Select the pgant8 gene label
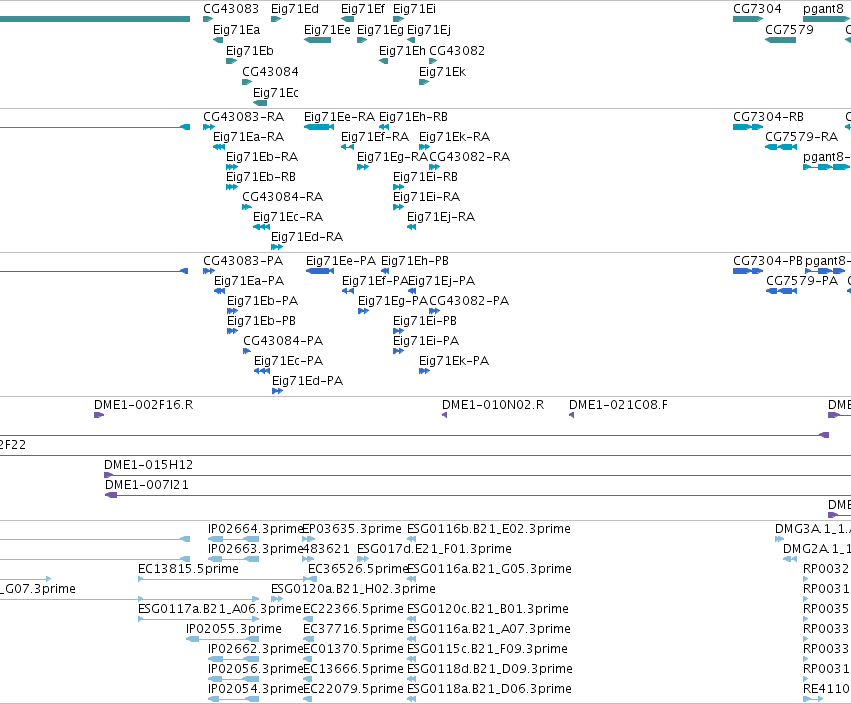Image resolution: width=851 pixels, height=704 pixels. (x=824, y=9)
